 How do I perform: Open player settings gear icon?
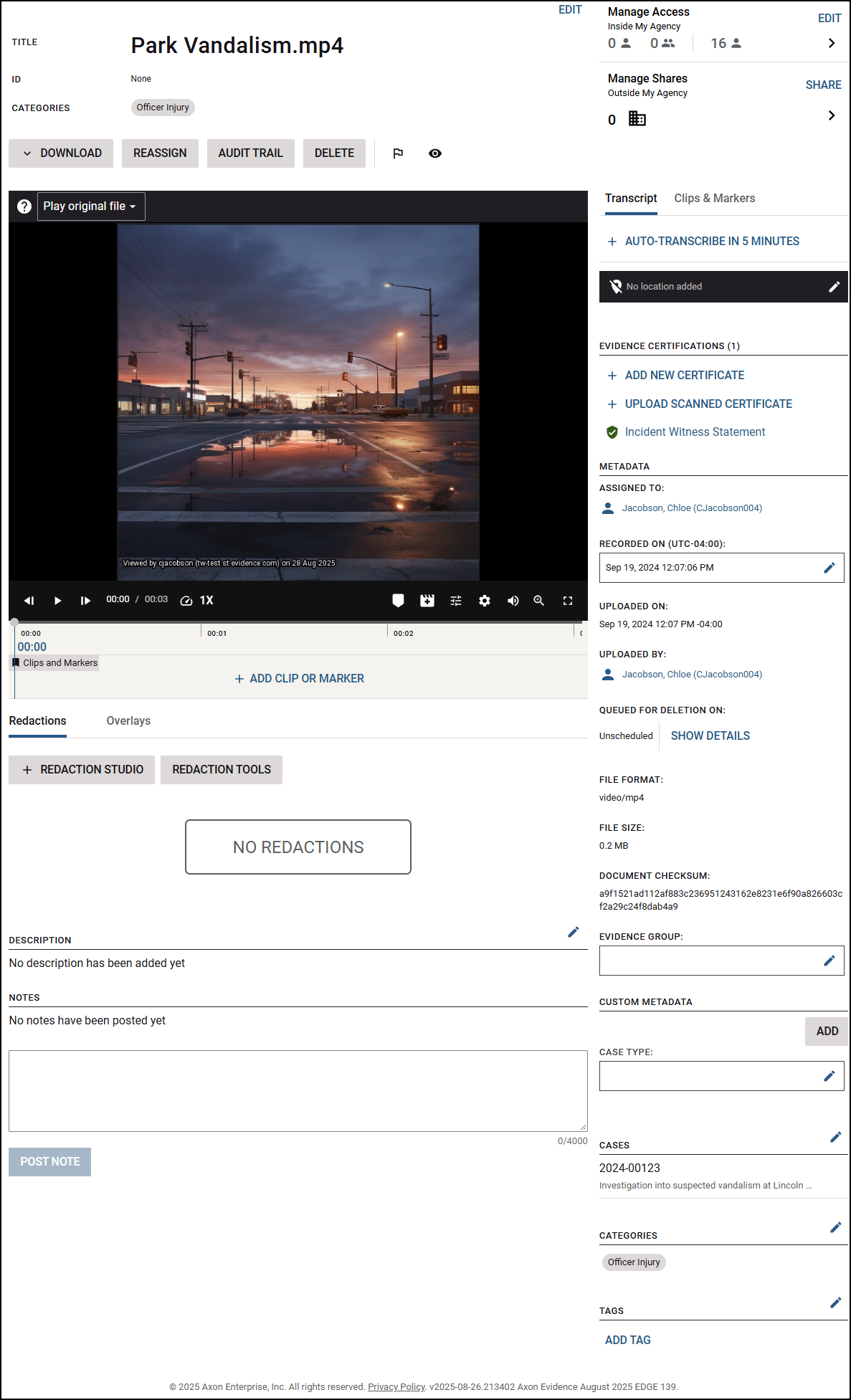pyautogui.click(x=485, y=601)
